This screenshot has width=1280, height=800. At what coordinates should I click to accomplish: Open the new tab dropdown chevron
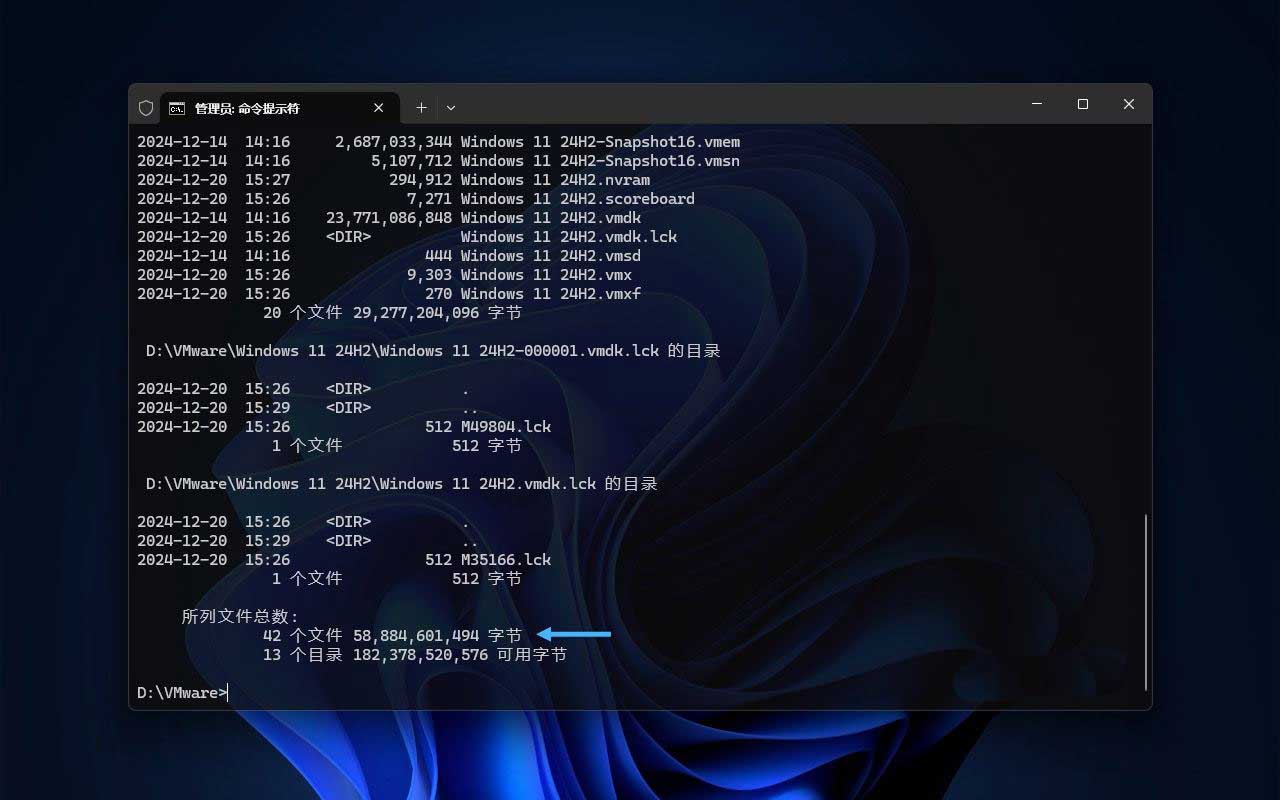pyautogui.click(x=450, y=107)
